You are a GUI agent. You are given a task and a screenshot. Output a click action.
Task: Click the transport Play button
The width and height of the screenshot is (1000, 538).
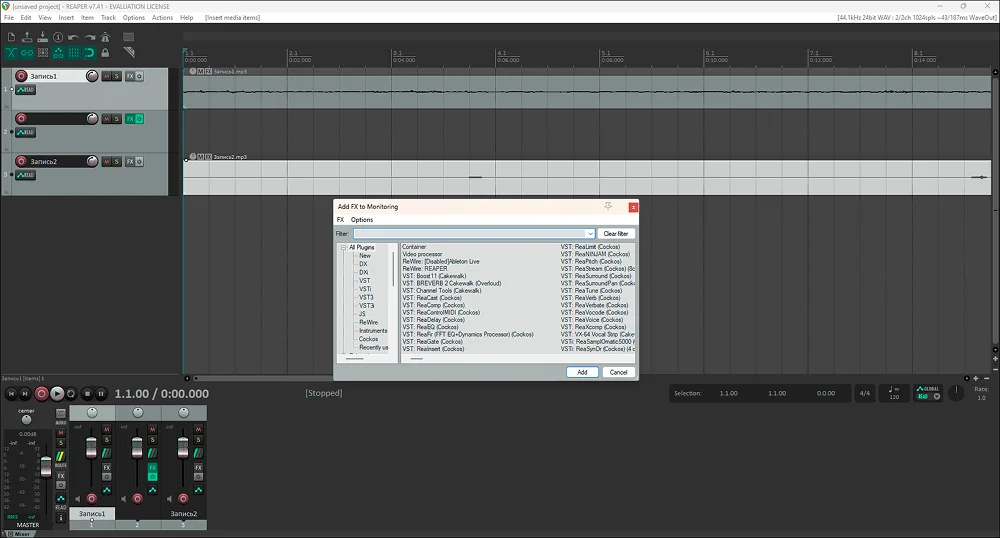click(57, 394)
